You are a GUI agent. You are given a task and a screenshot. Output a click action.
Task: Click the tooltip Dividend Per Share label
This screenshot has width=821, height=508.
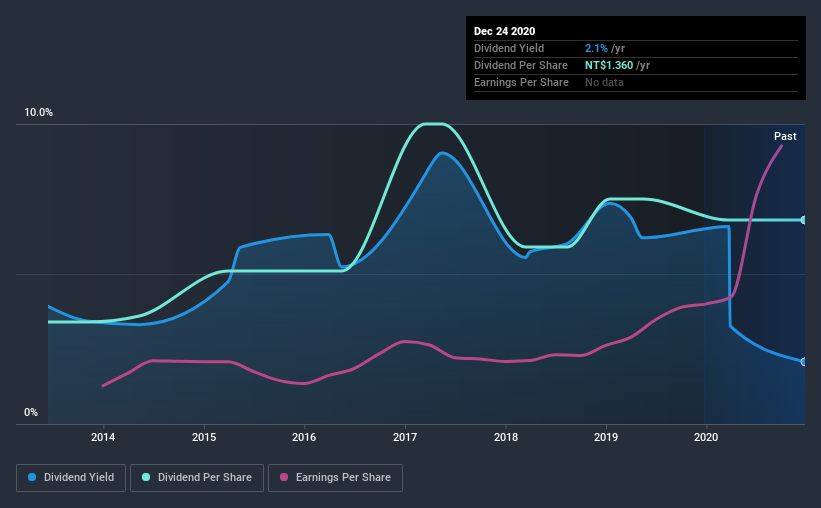(521, 65)
